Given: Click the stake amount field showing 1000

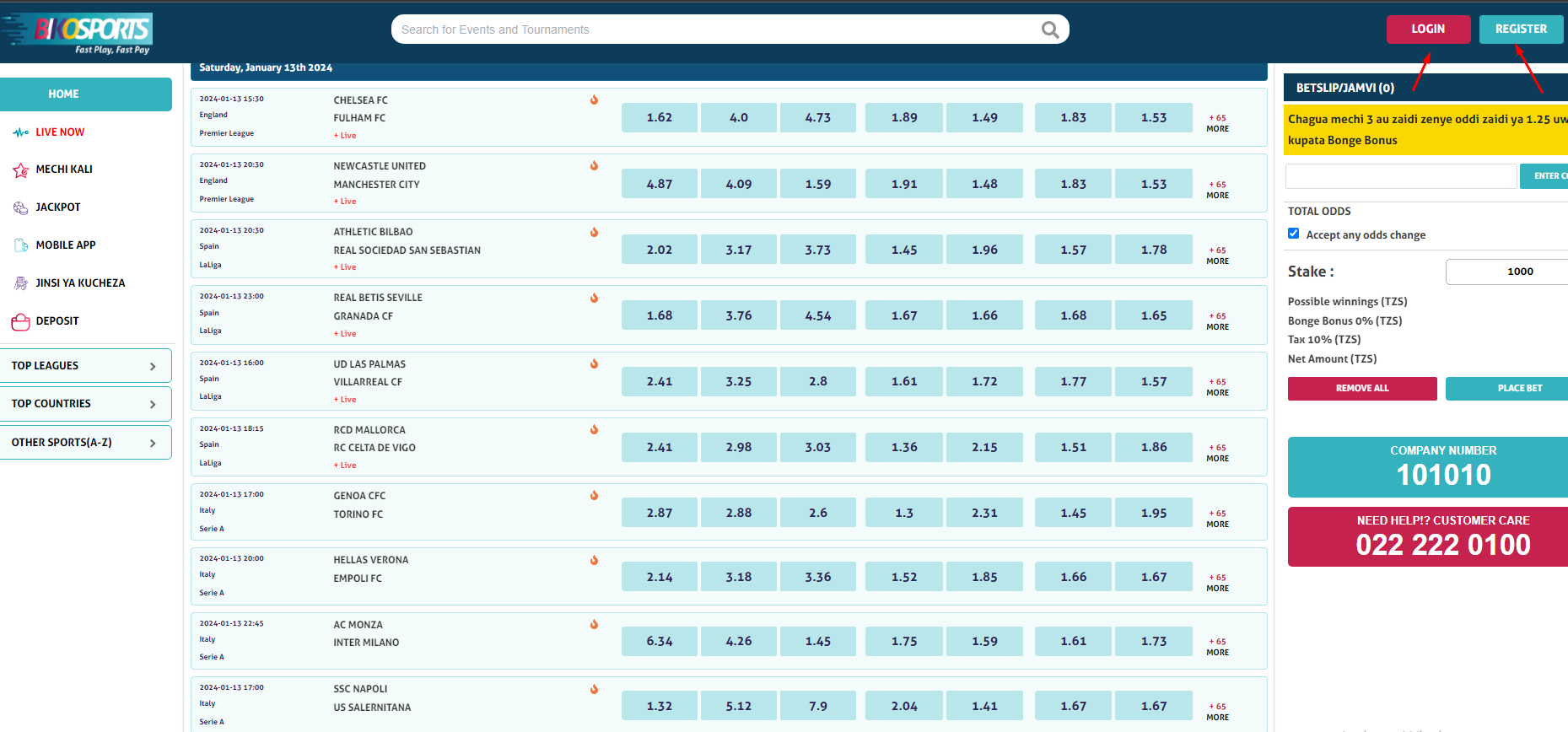Looking at the screenshot, I should click(1507, 272).
